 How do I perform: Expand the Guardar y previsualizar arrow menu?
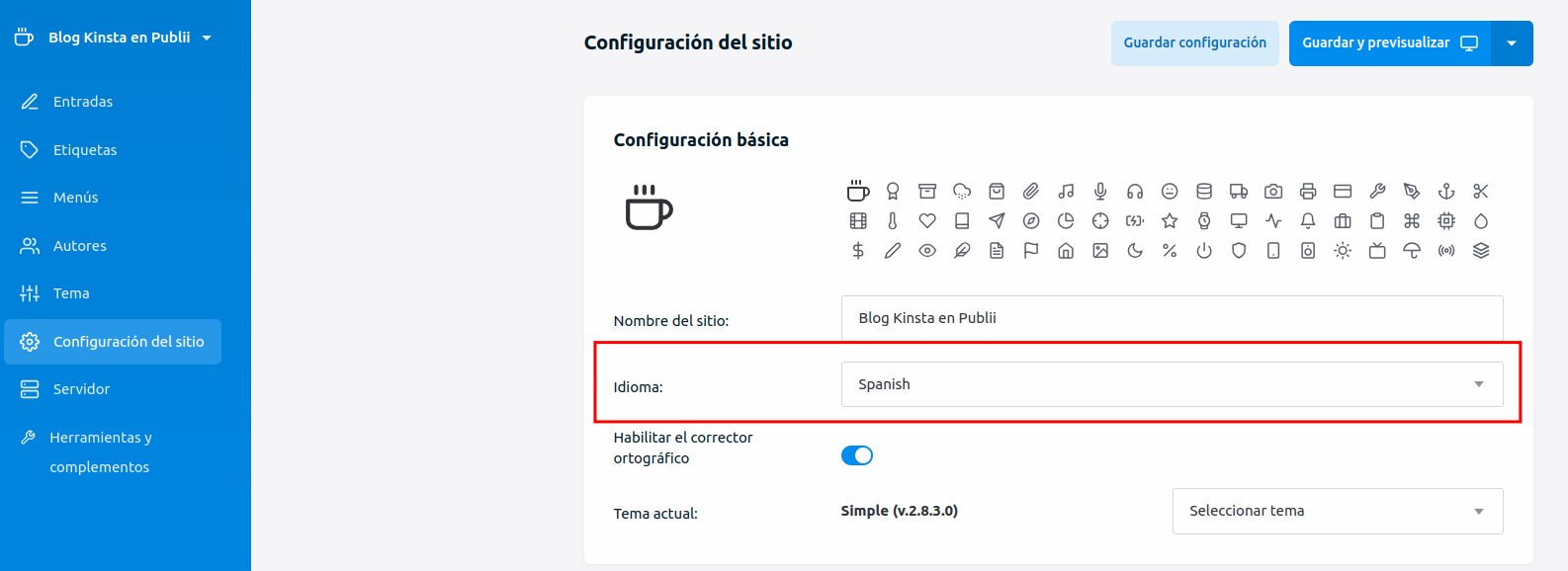(1512, 43)
